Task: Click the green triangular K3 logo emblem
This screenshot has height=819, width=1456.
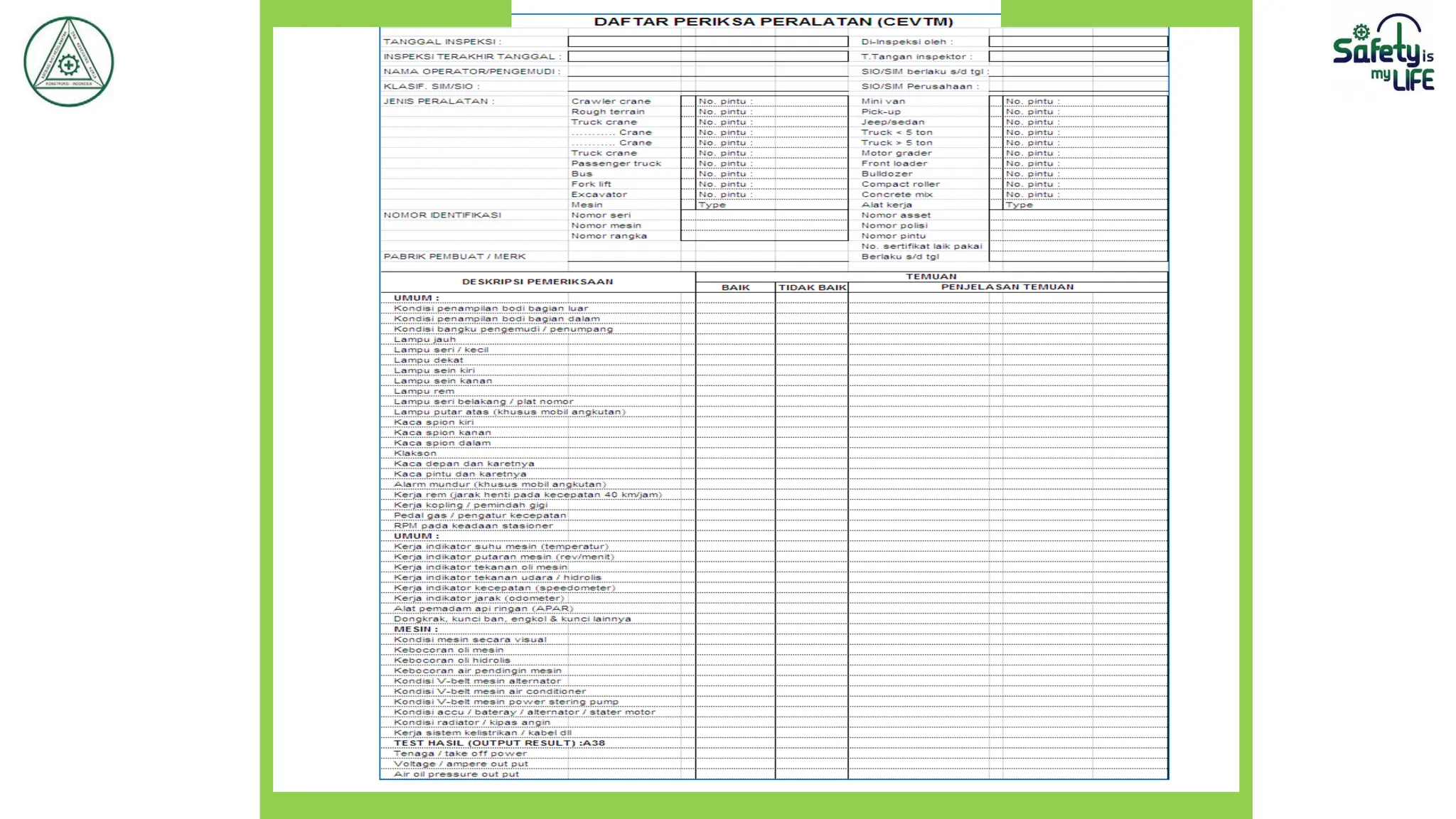Action: pyautogui.click(x=68, y=62)
